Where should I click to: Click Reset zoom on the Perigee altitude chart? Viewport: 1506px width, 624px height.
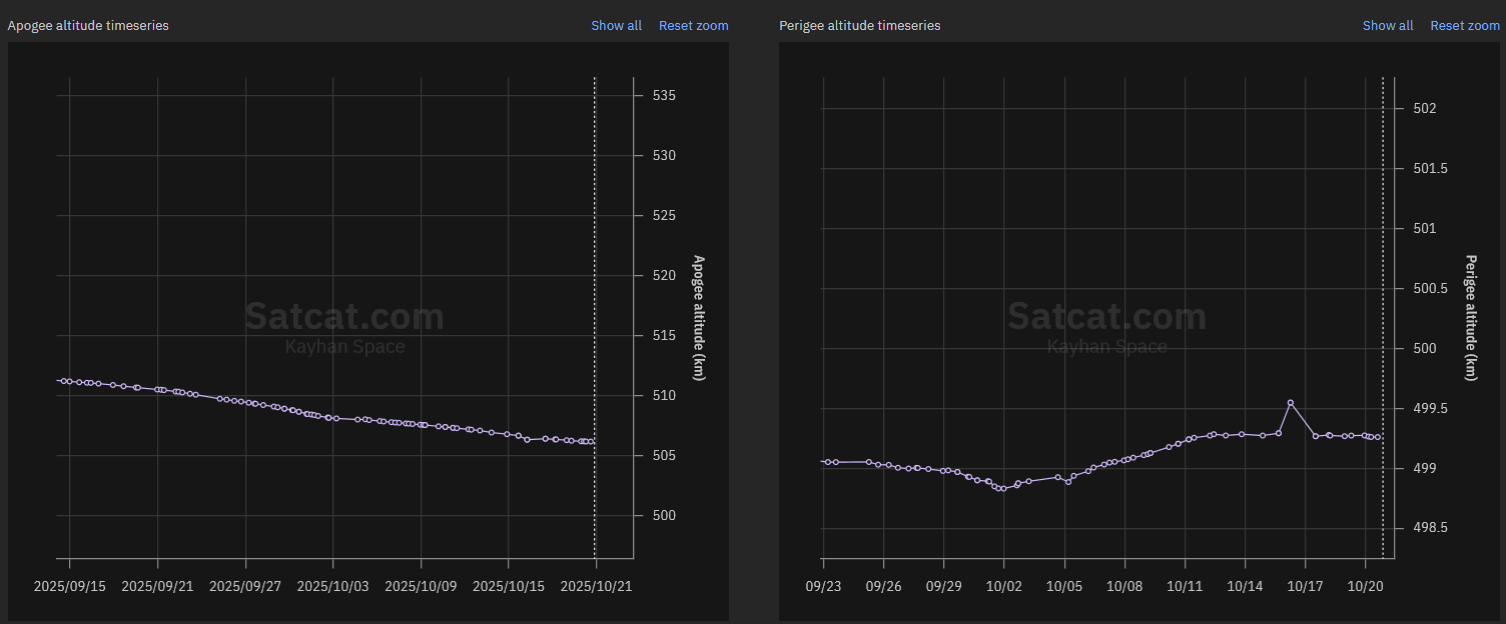tap(1465, 25)
